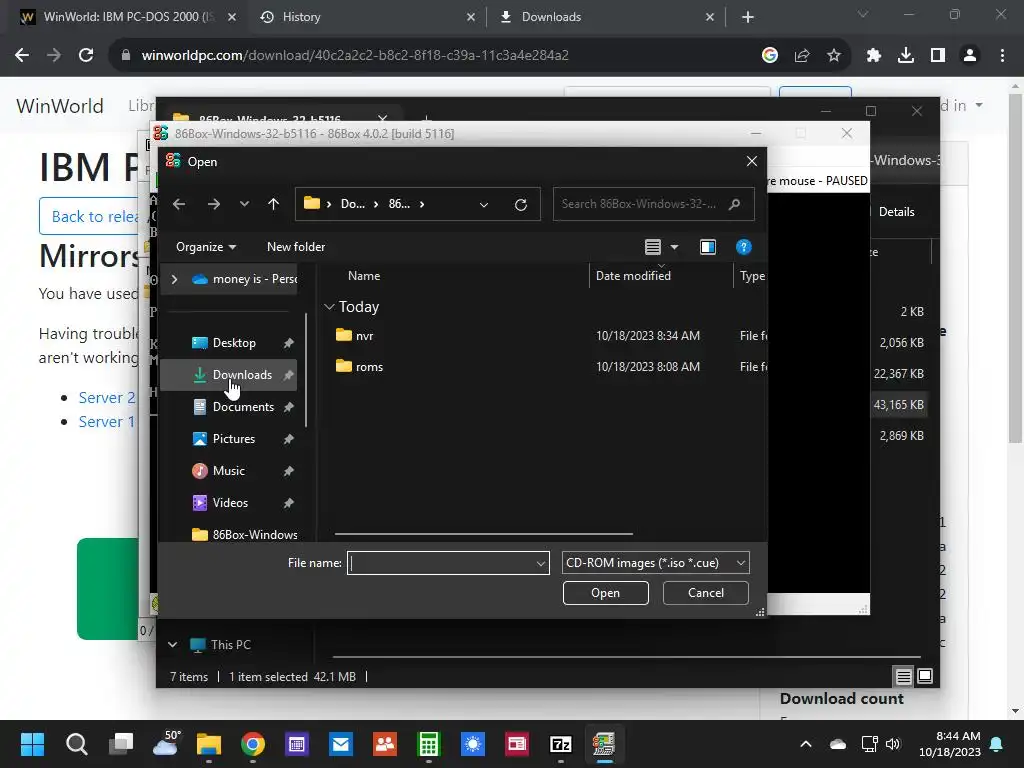Click the Server 2 mirror link
Screen dimensions: 1024x768
coord(107,398)
